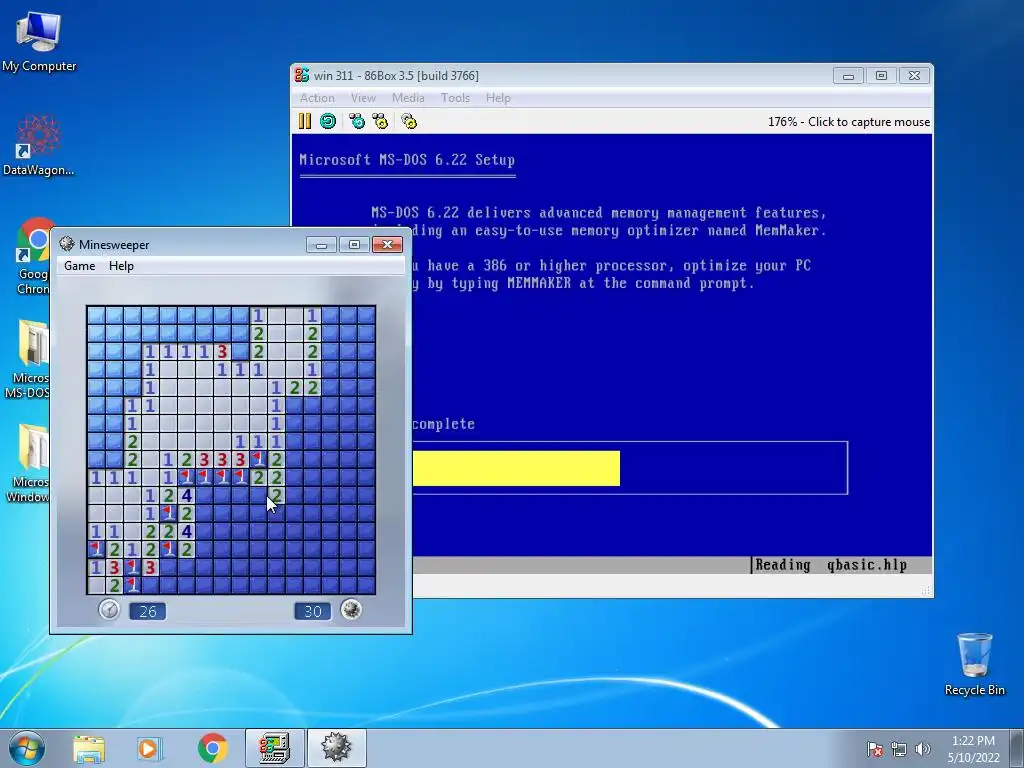Open the Media menu in 86Box

pyautogui.click(x=408, y=98)
